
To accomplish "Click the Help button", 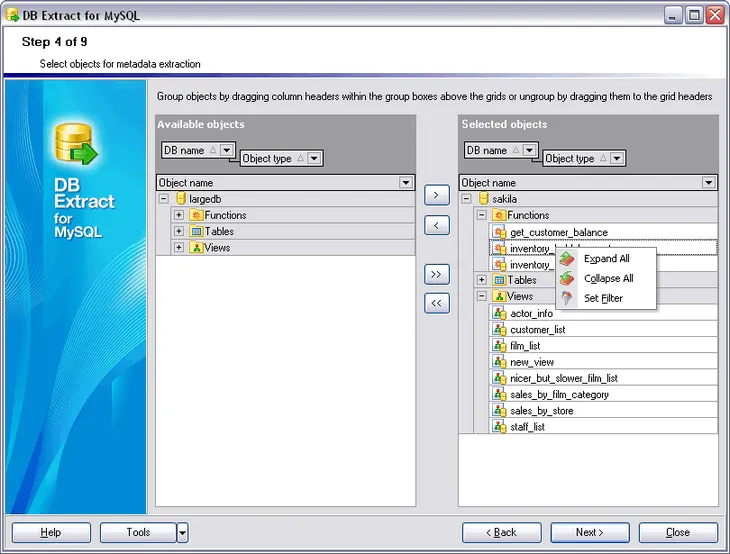I will pos(51,533).
